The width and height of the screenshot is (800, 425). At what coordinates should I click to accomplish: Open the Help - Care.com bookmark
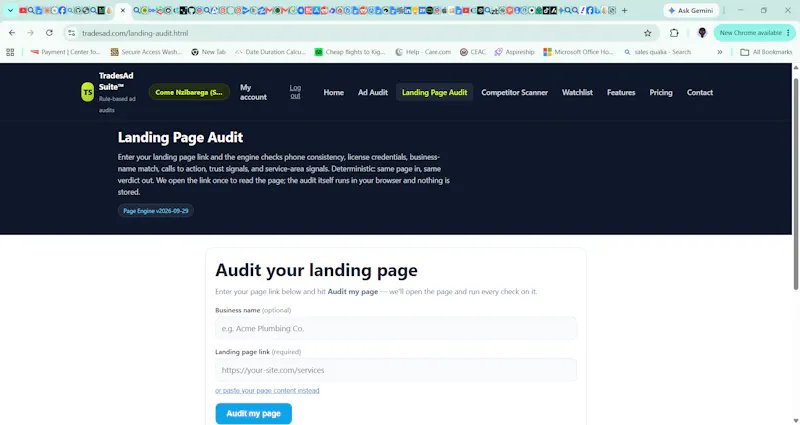pos(423,52)
